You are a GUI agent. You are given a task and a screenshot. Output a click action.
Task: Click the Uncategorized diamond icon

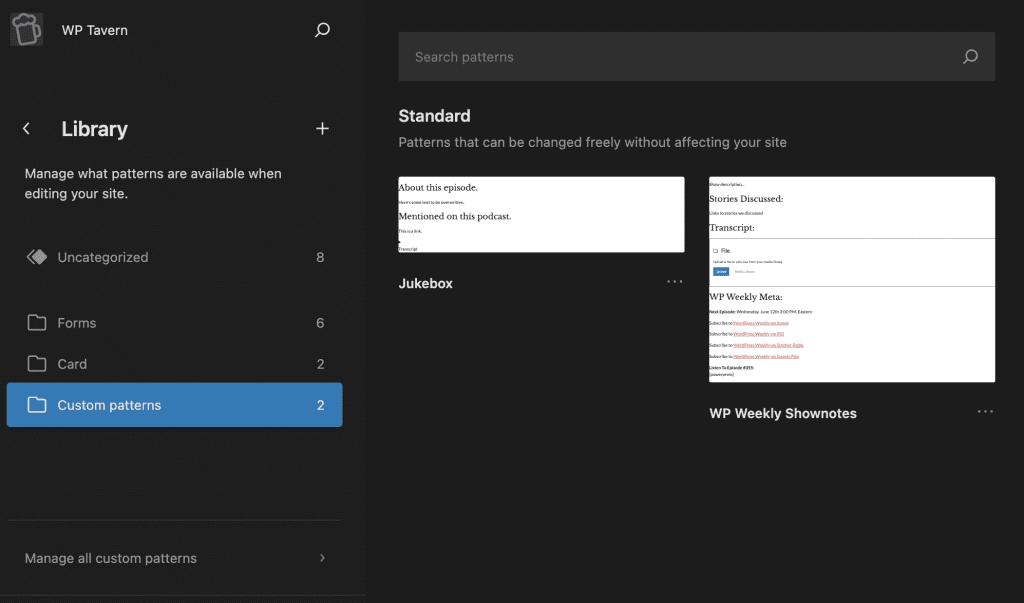[37, 257]
